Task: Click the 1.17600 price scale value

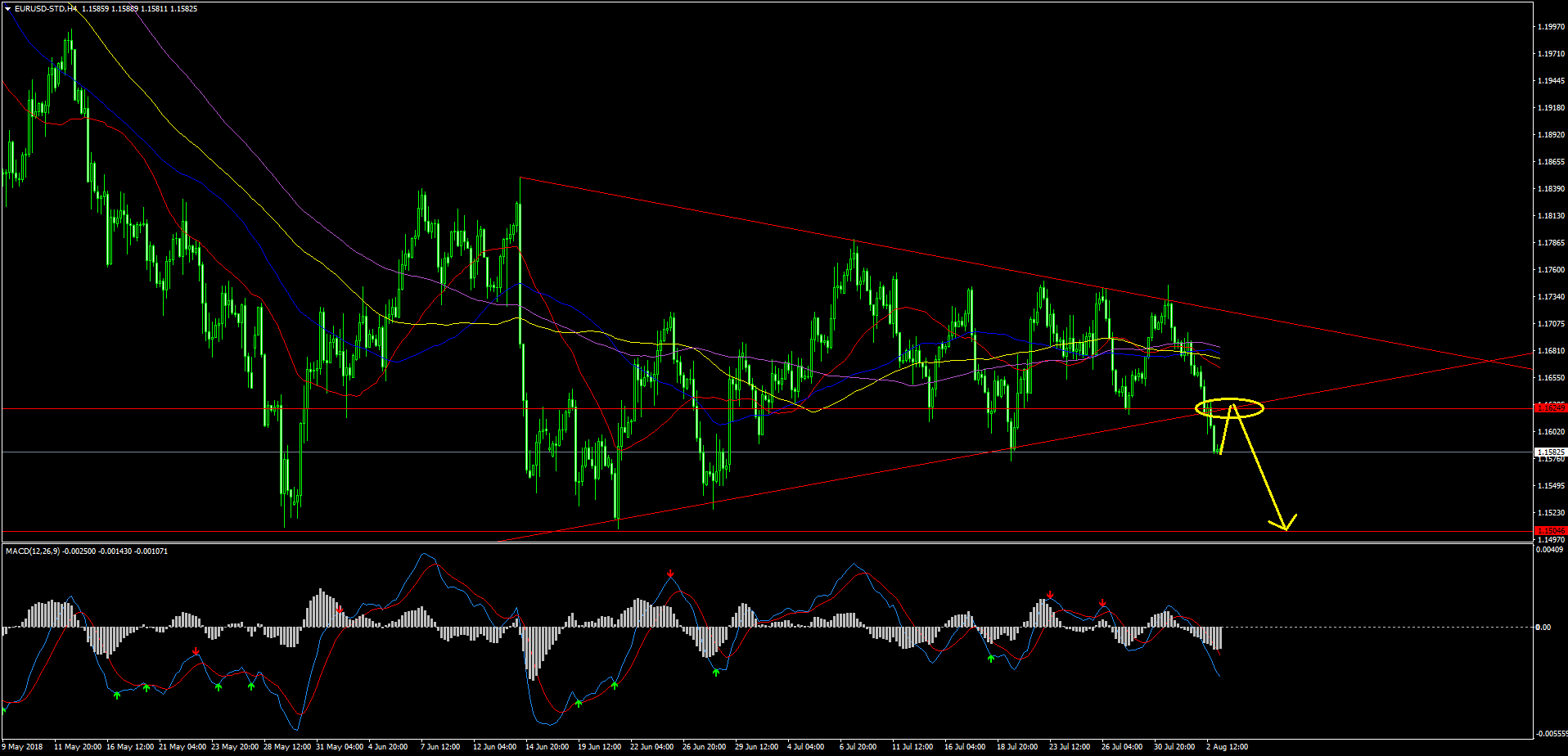Action: click(1552, 270)
